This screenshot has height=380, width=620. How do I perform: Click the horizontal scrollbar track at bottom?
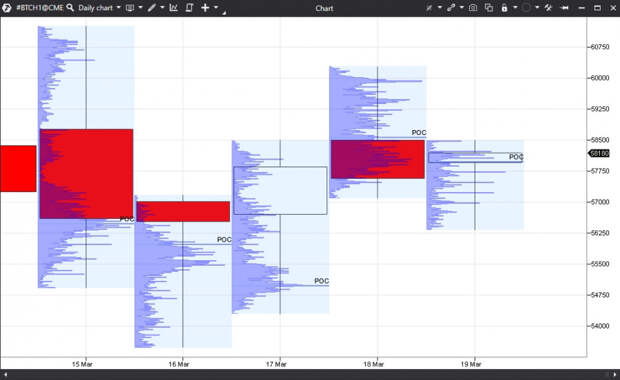click(x=310, y=374)
